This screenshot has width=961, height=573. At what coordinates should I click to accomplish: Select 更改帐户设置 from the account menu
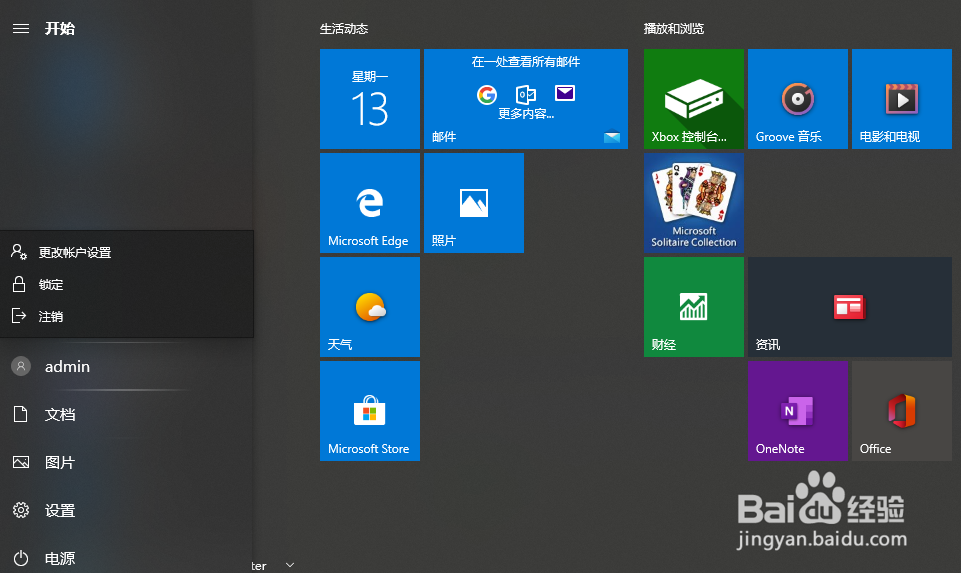click(127, 252)
